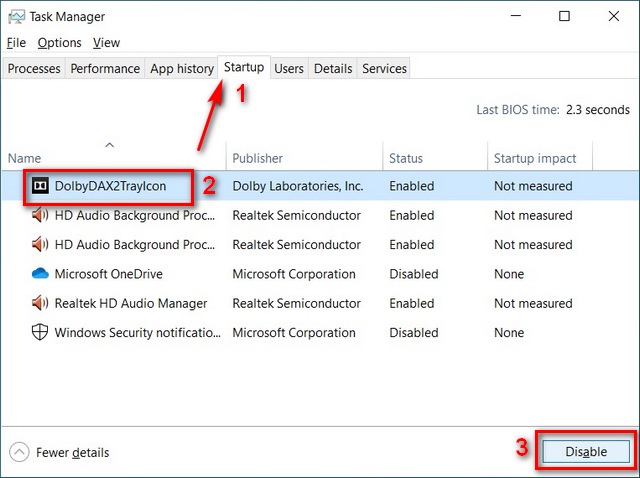Click the Last BIOS time label
Screen dimensions: 640x478
click(x=518, y=110)
